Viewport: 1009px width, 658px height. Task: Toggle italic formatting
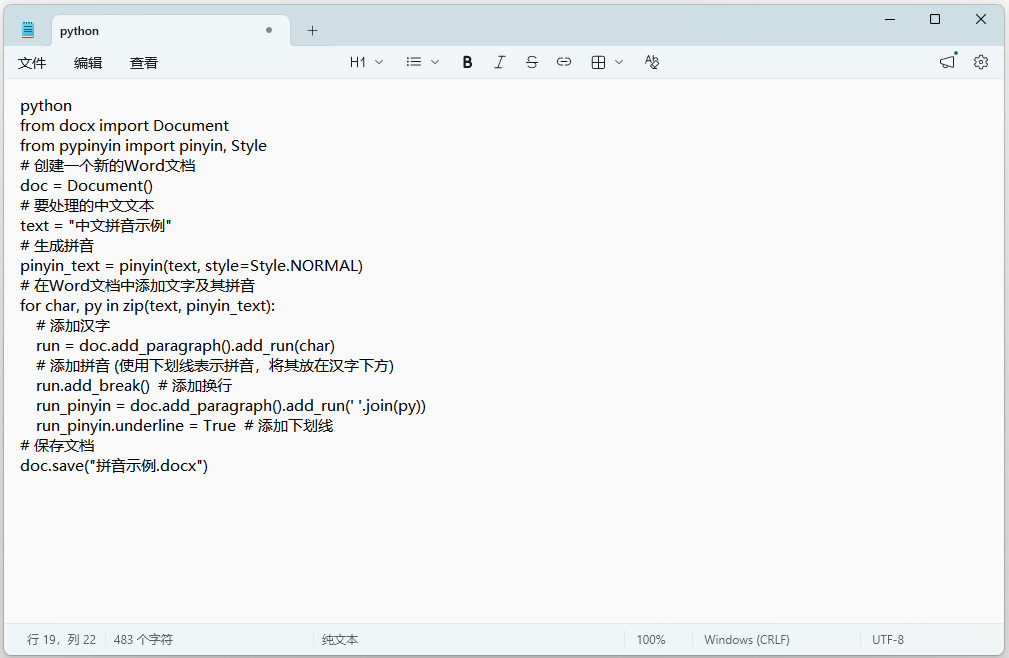499,62
